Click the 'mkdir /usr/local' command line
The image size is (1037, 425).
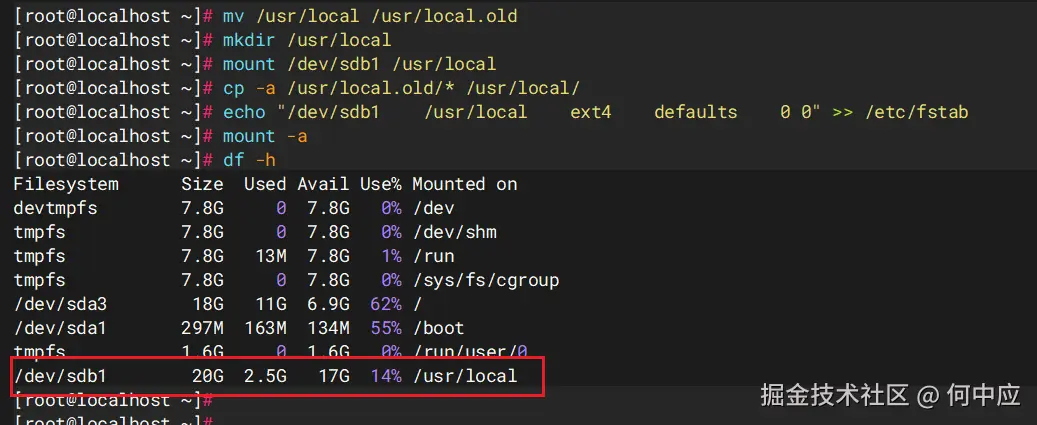(x=307, y=40)
